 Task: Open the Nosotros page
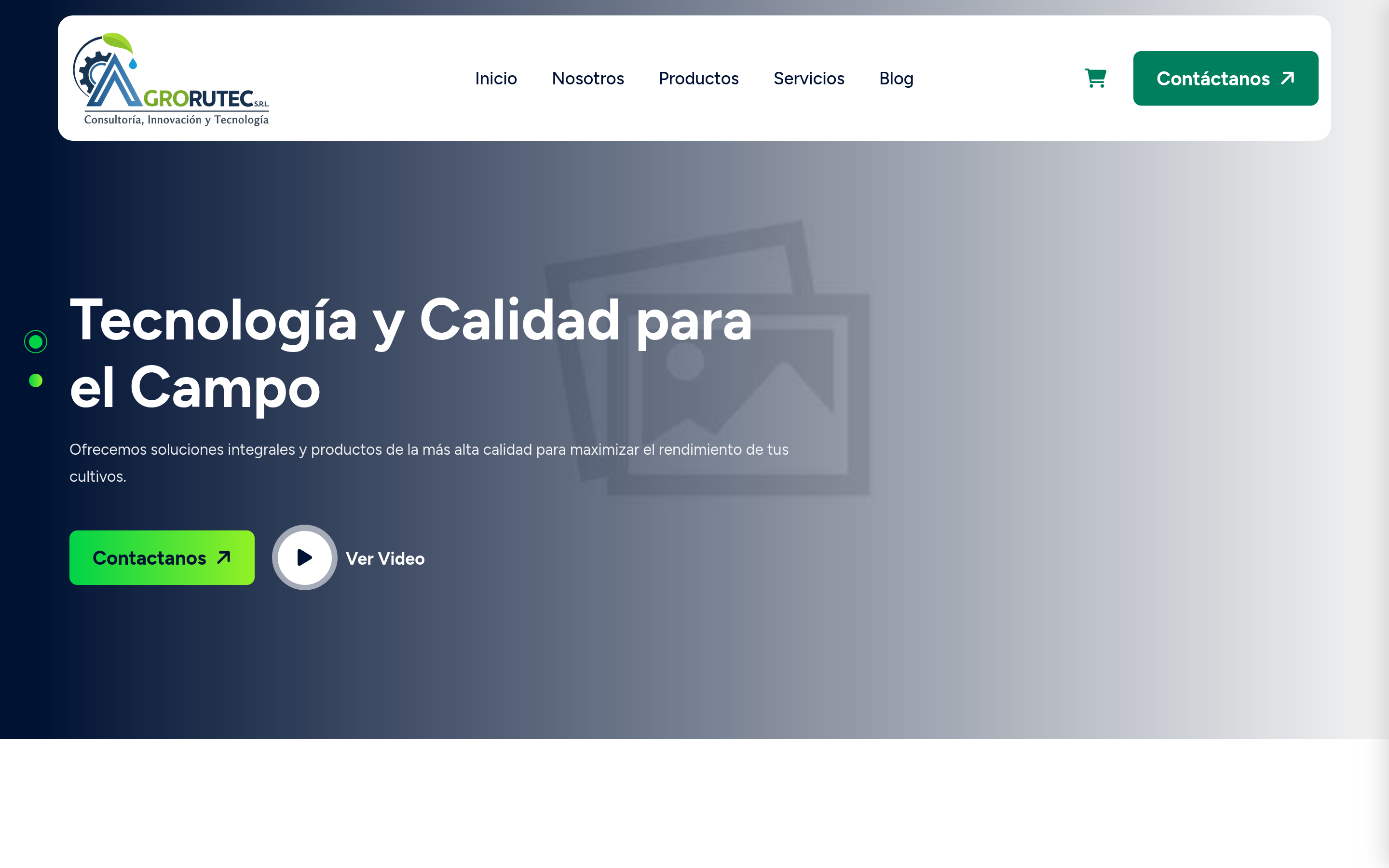point(588,78)
